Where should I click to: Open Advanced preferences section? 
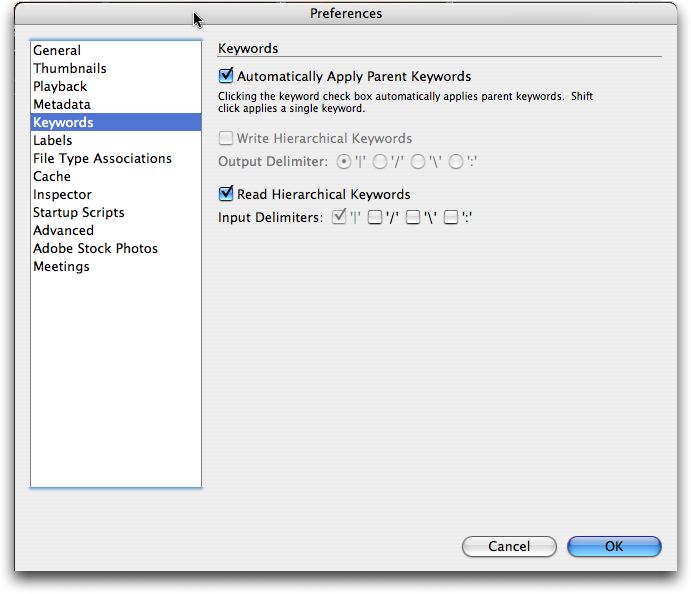[63, 230]
